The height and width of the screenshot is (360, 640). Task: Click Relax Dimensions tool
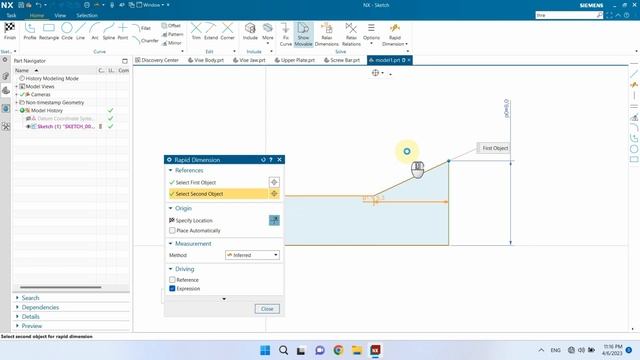[x=327, y=34]
